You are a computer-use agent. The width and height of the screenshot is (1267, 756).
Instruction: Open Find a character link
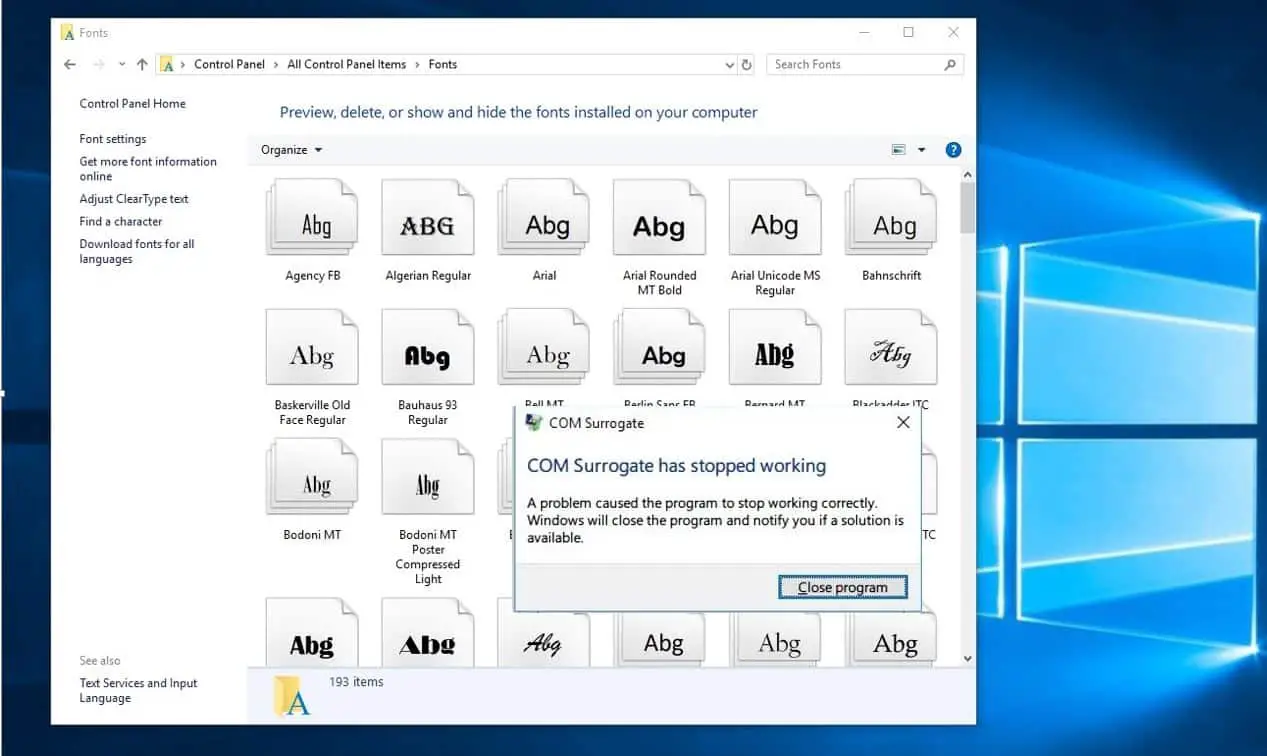point(121,222)
